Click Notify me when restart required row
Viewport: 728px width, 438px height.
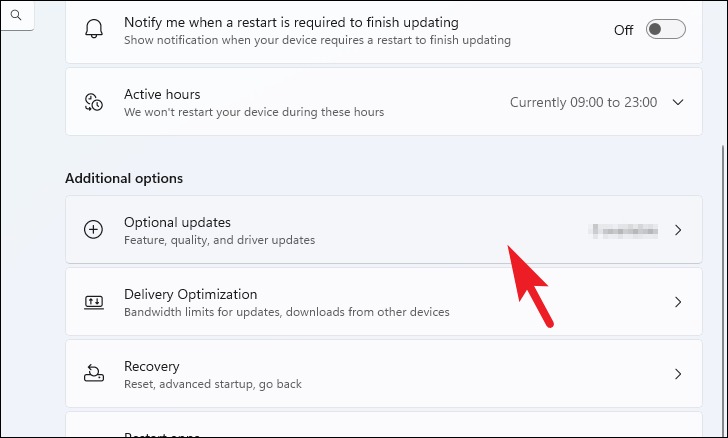(384, 31)
